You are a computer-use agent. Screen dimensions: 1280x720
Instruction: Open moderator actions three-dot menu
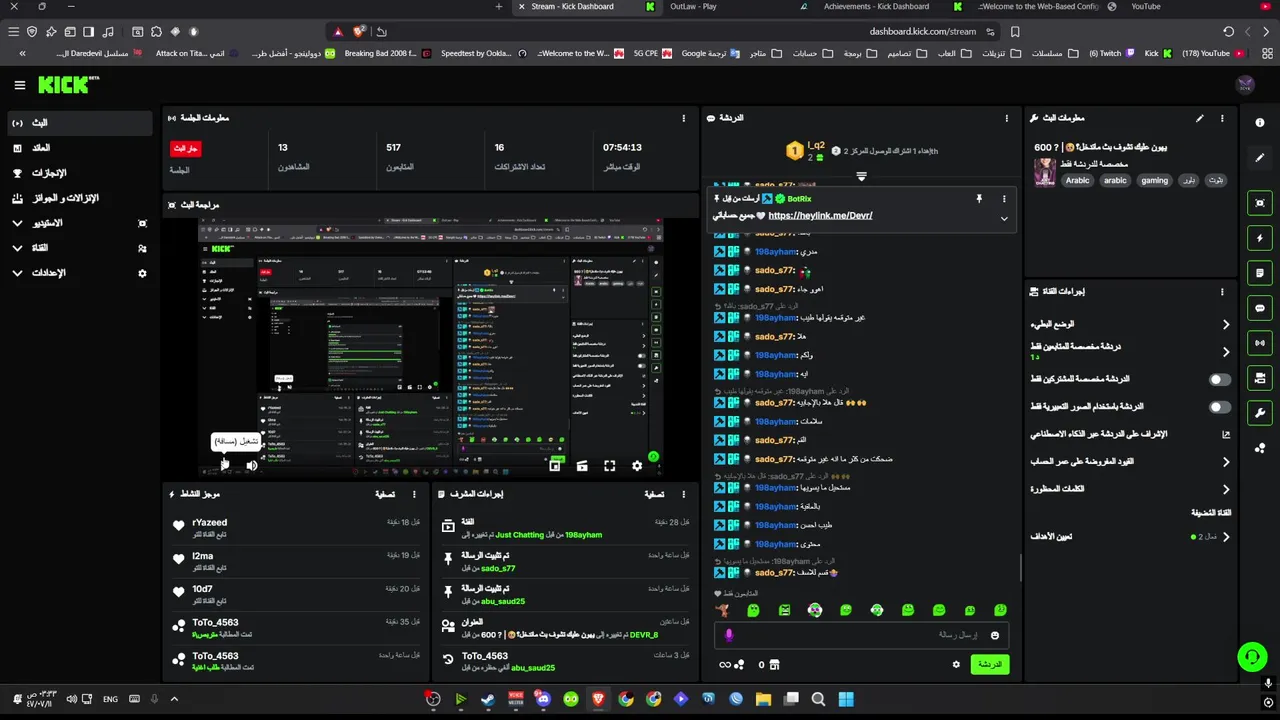tap(684, 494)
